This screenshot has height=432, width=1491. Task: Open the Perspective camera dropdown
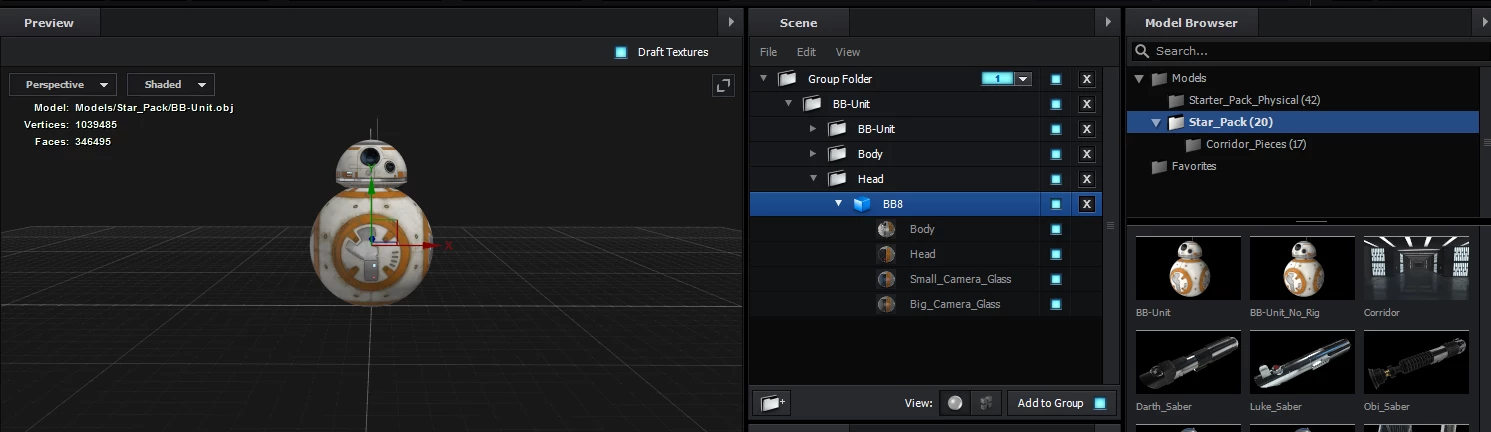[x=63, y=85]
